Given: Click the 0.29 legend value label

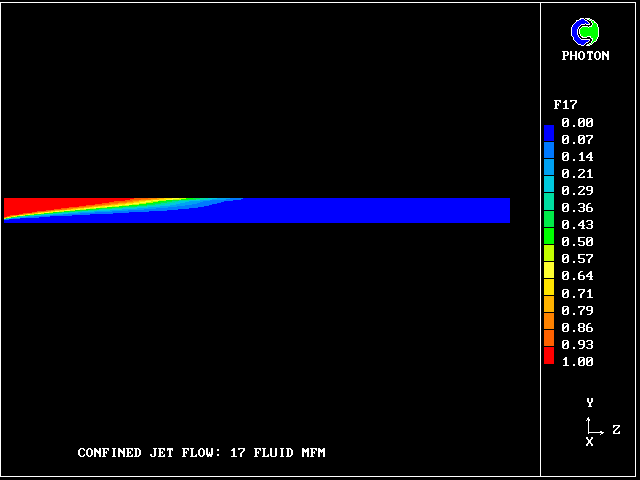Looking at the screenshot, I should tap(577, 190).
